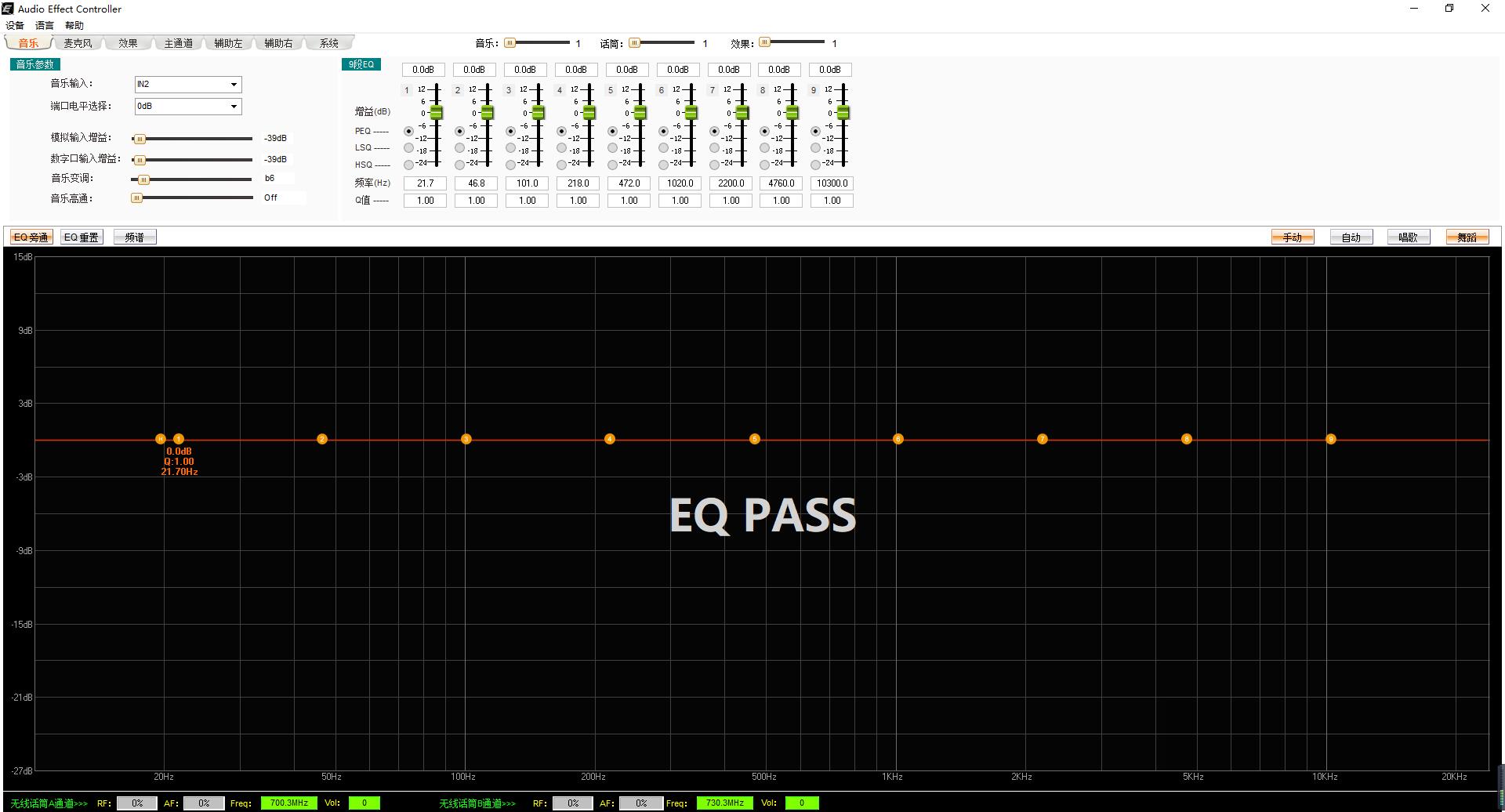Switch to the 麦克风 tab

78,43
